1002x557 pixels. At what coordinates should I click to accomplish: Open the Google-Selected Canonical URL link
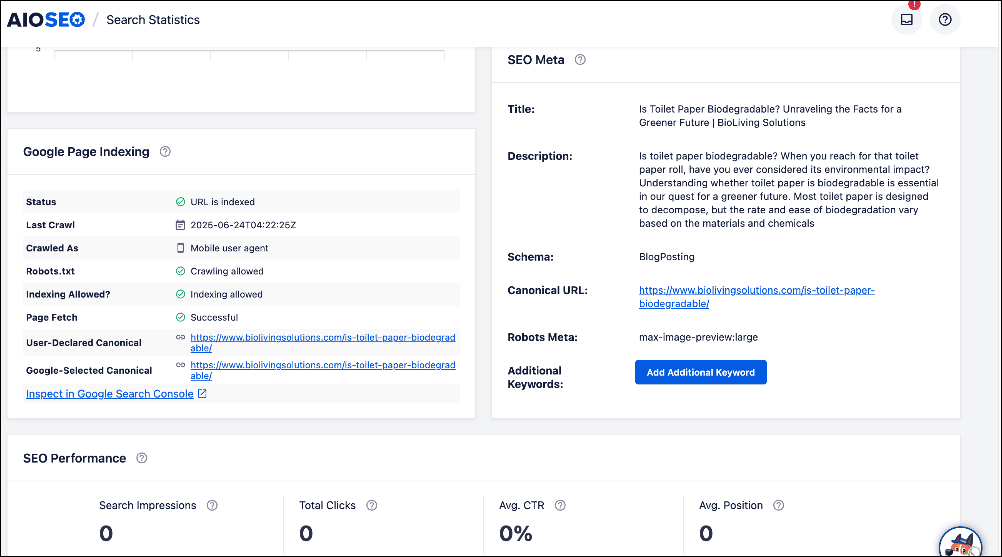click(x=323, y=370)
